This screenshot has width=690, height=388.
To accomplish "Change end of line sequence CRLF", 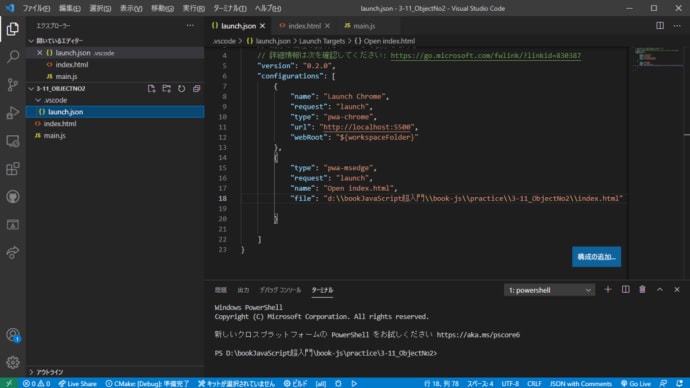I will 534,383.
